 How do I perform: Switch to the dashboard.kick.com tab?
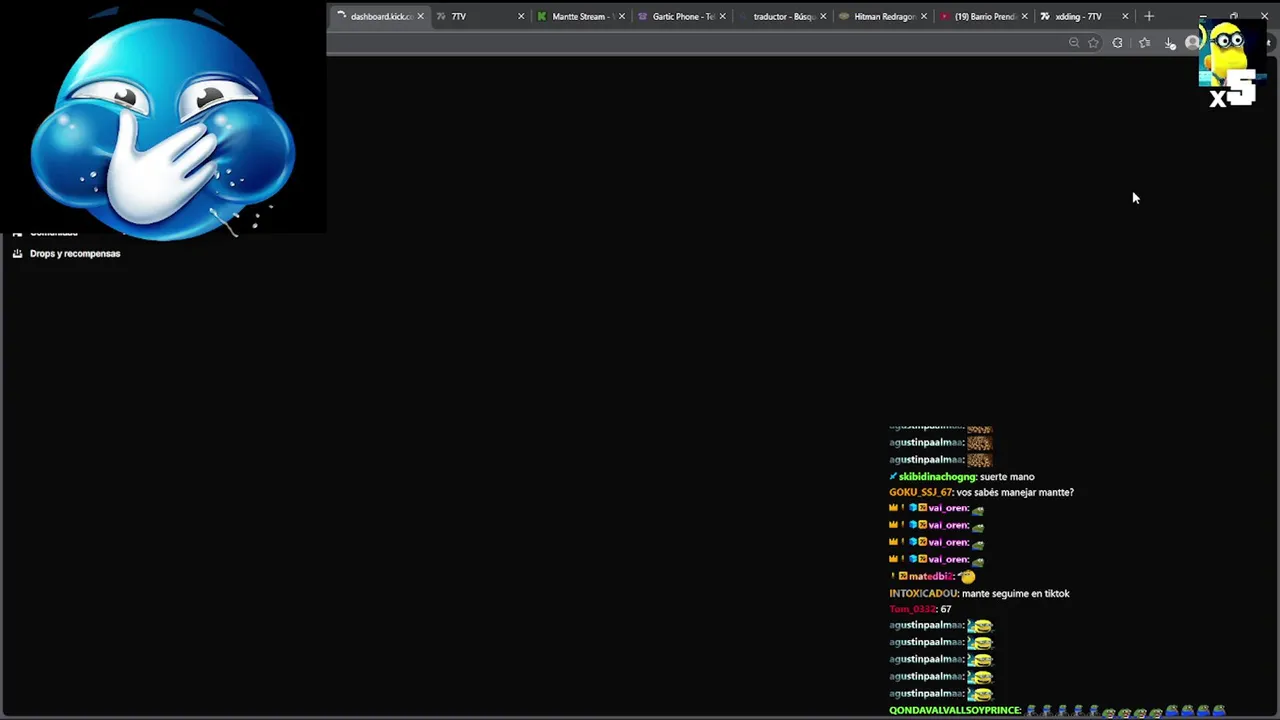[379, 16]
